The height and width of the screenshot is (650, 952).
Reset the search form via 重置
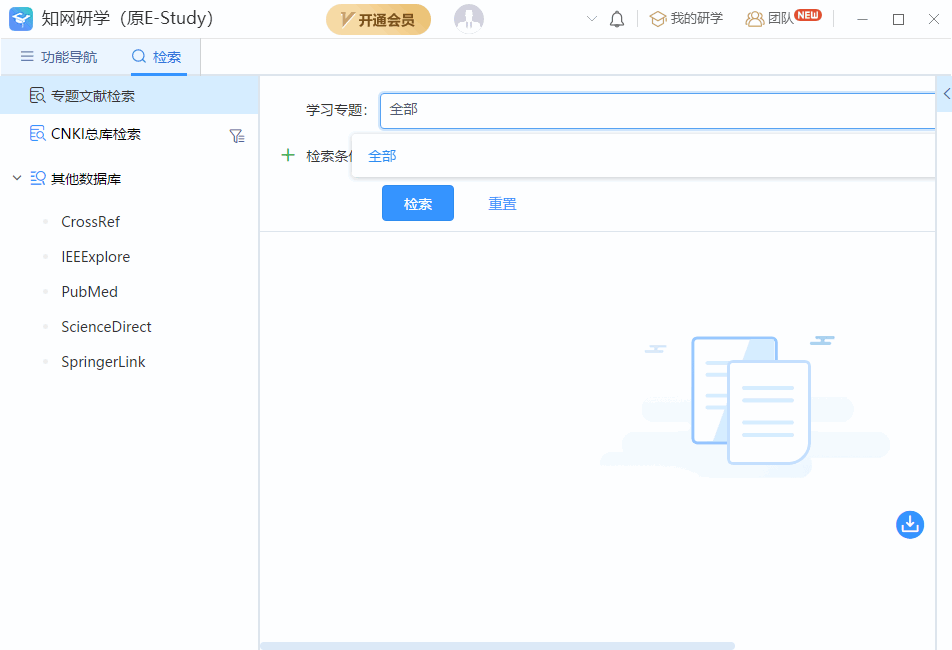[502, 203]
